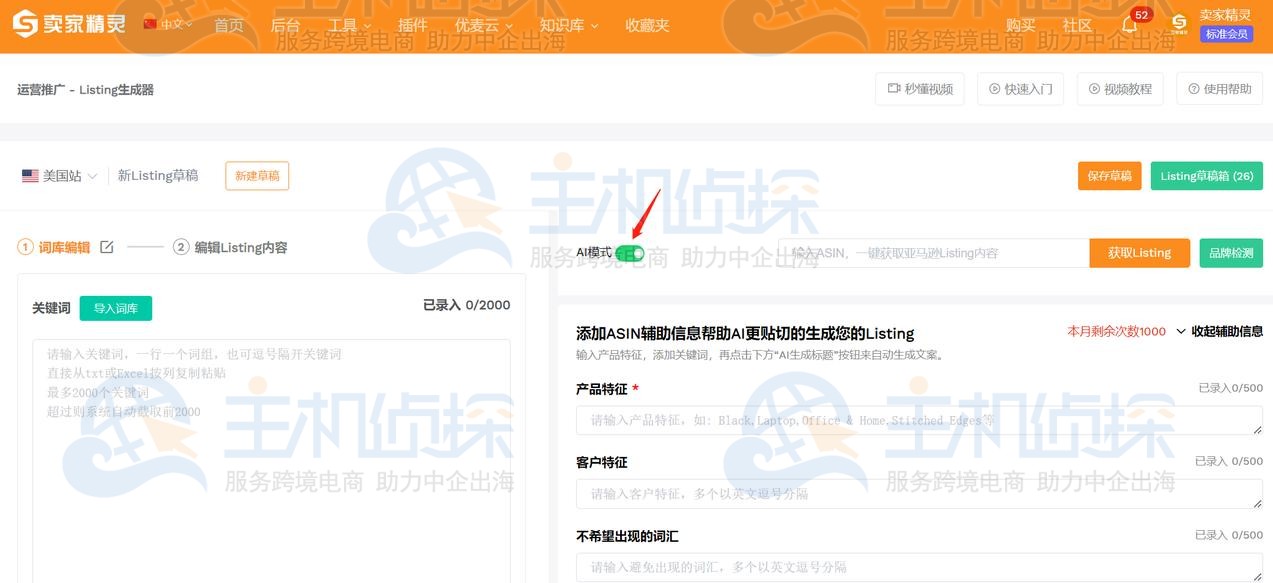
Task: Click 运营推广 - Listing生成器 breadcrumb
Action: (x=85, y=90)
